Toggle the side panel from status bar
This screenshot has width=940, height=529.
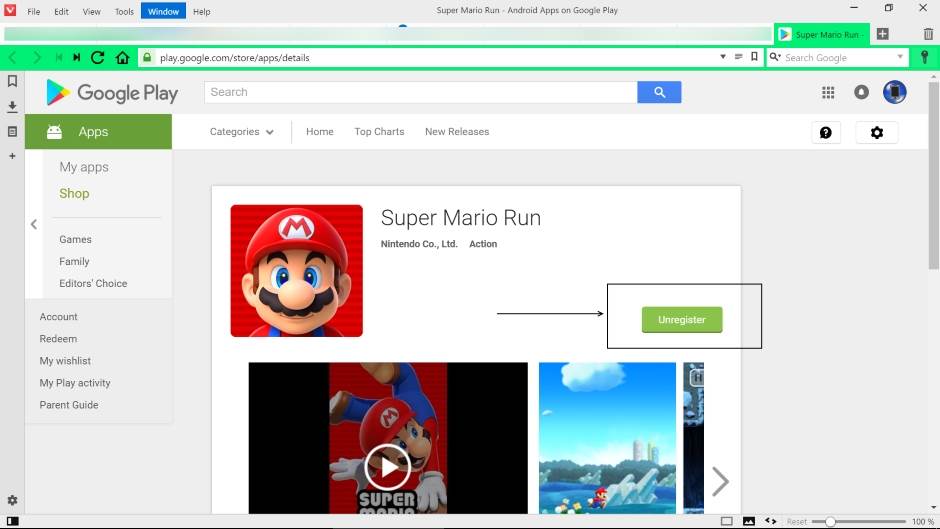click(13, 521)
